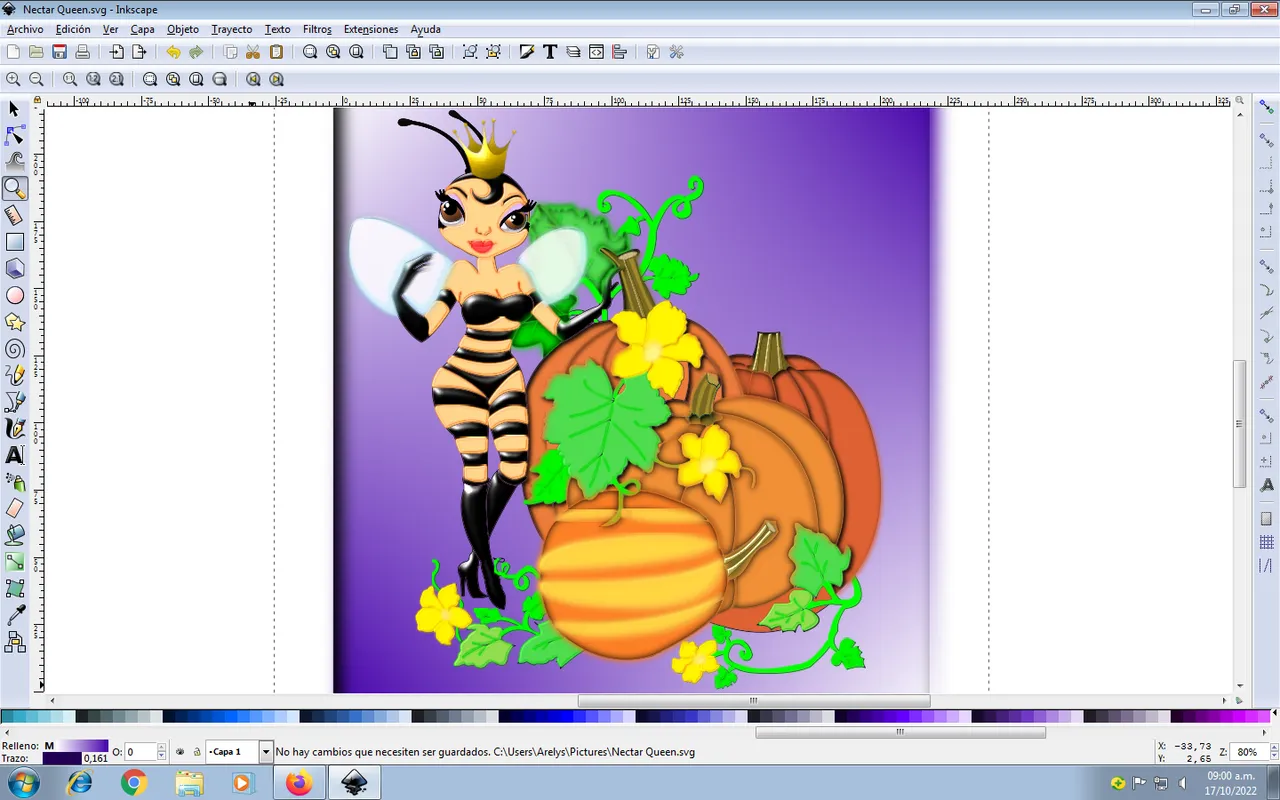This screenshot has width=1280, height=800.
Task: Open Fill and Stroke dialog
Action: [x=527, y=52]
